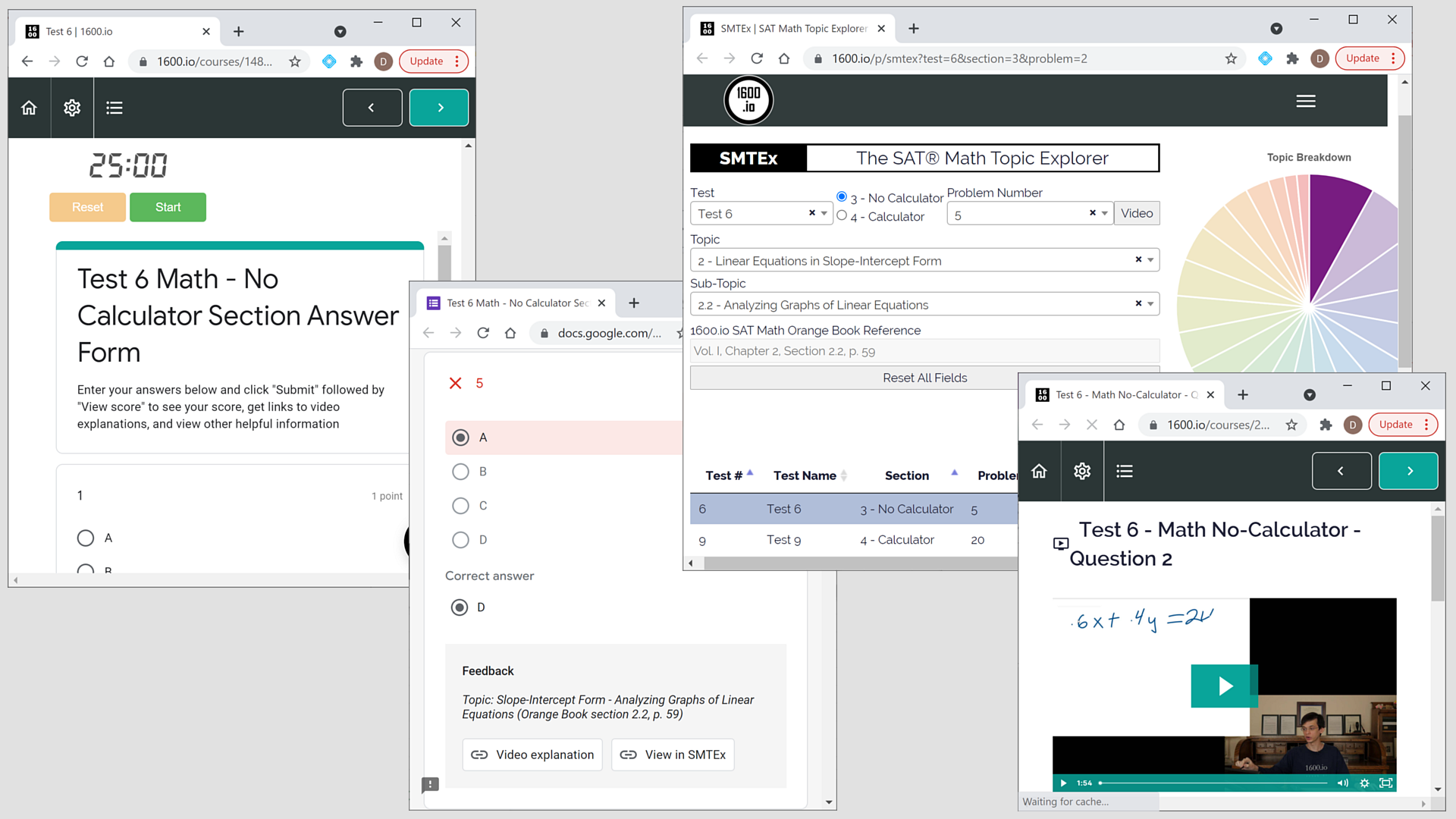Reload the SMTEx page

(x=757, y=58)
